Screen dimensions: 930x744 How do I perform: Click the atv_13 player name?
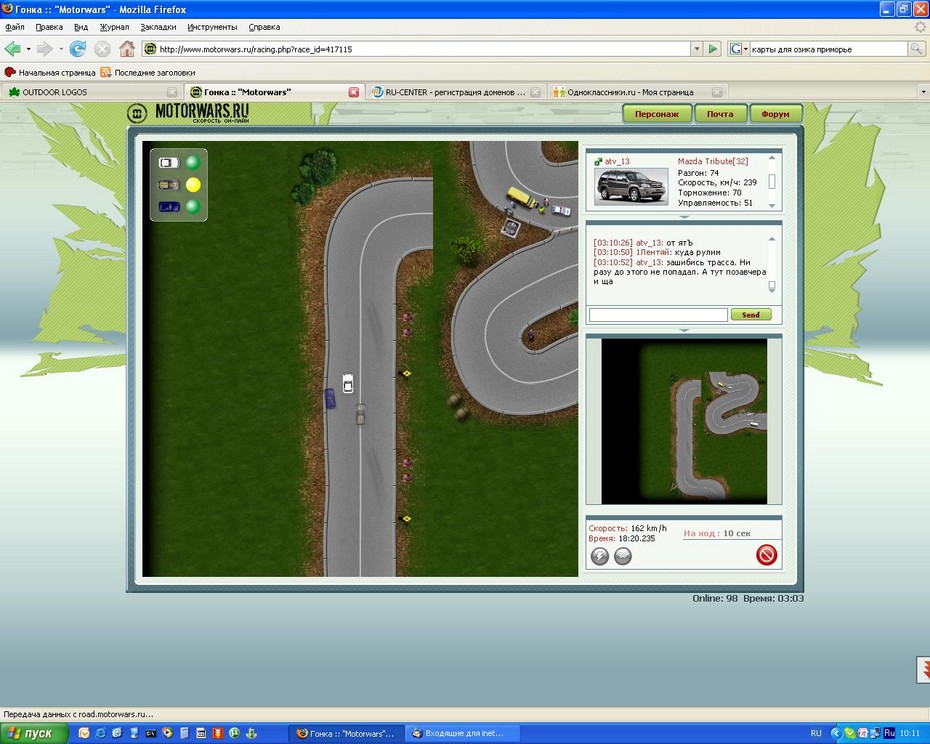tap(616, 161)
